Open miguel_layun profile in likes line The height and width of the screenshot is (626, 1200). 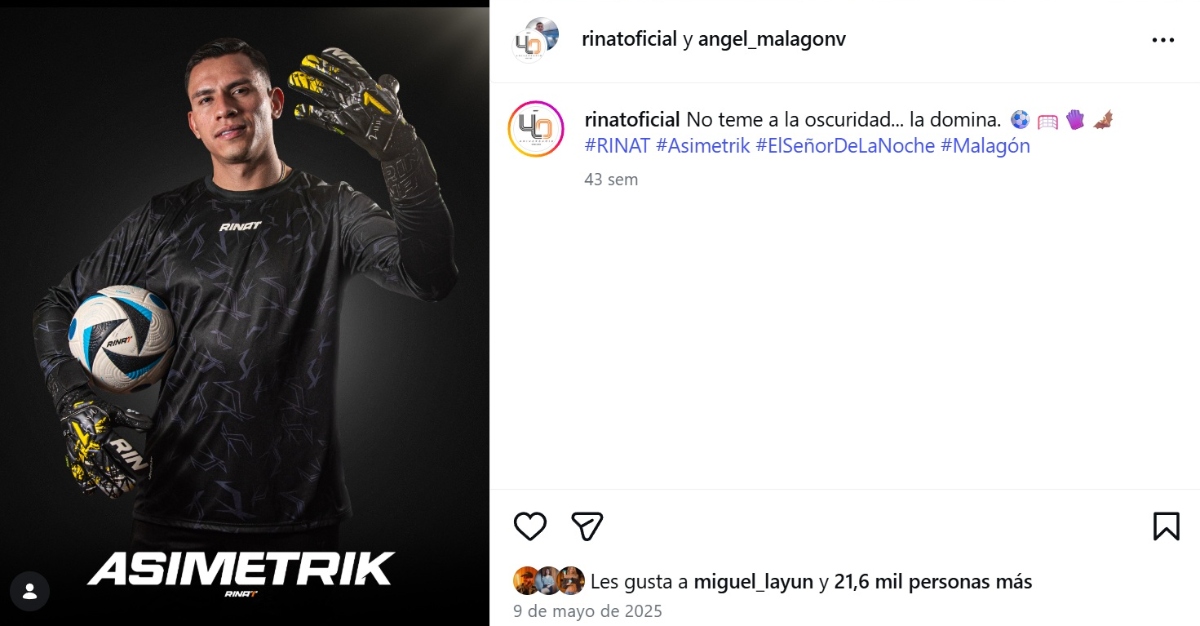click(x=753, y=581)
